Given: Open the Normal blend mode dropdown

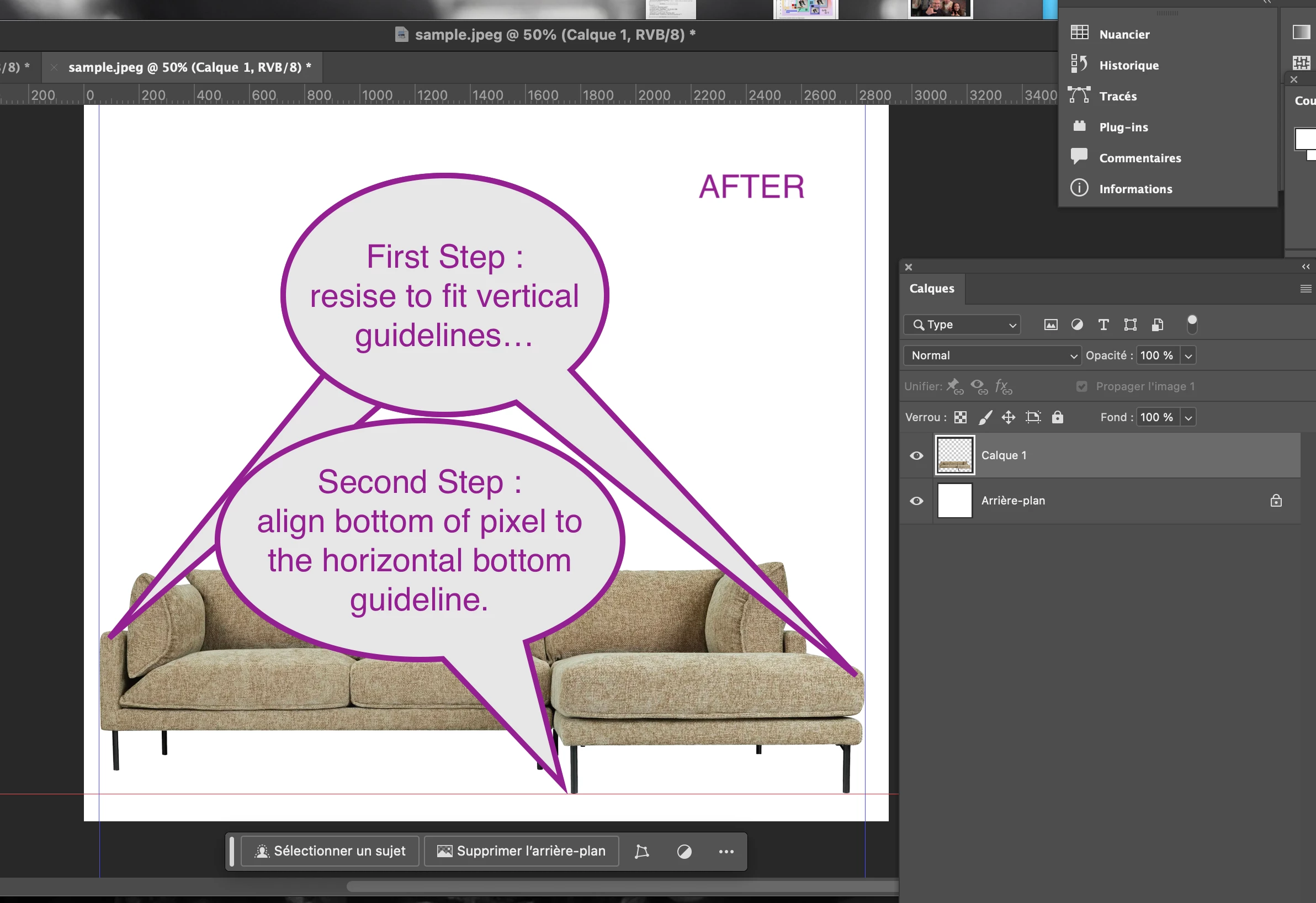Looking at the screenshot, I should coord(992,355).
